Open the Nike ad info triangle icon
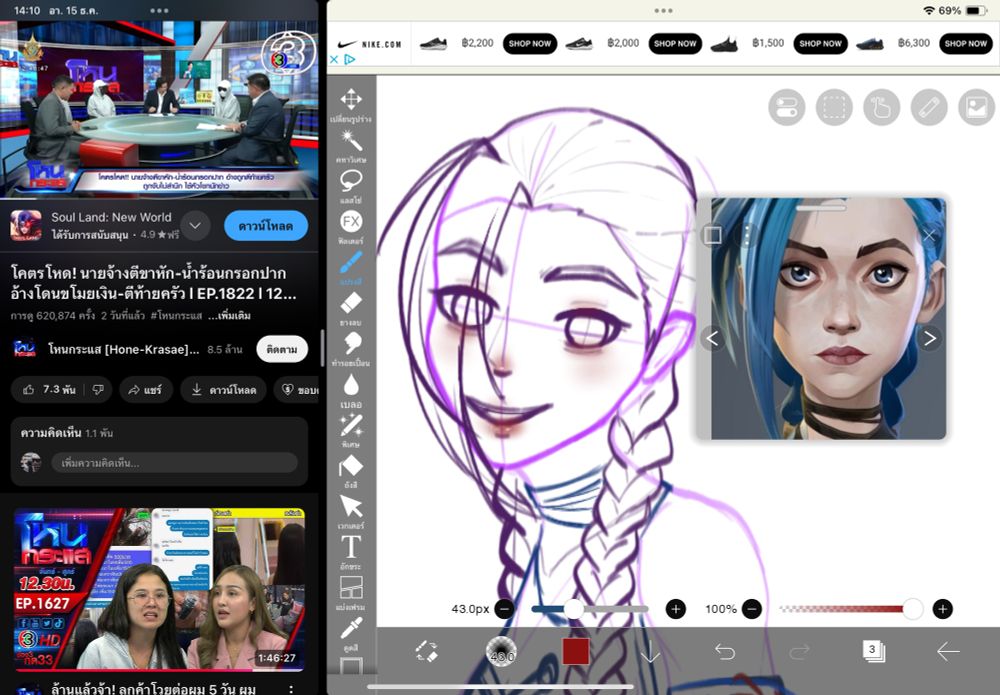This screenshot has width=1000, height=695. (349, 59)
